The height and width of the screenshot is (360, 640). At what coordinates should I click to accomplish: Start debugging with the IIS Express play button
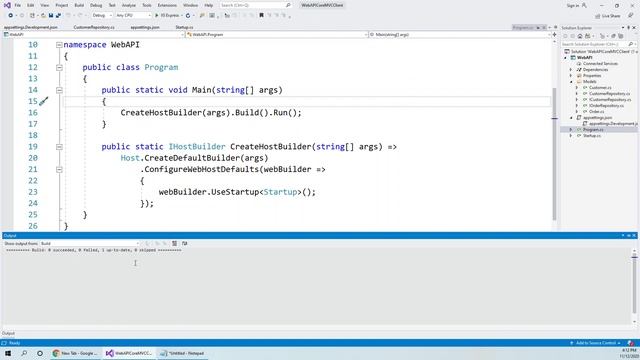point(168,16)
